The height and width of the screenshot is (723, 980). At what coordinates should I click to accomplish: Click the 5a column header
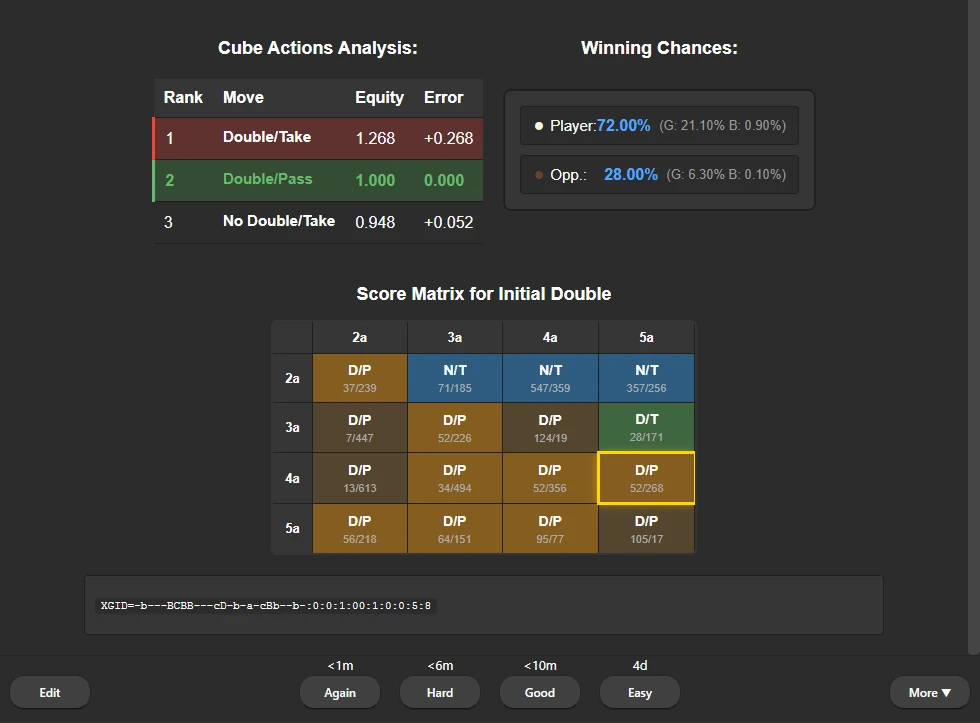645,337
